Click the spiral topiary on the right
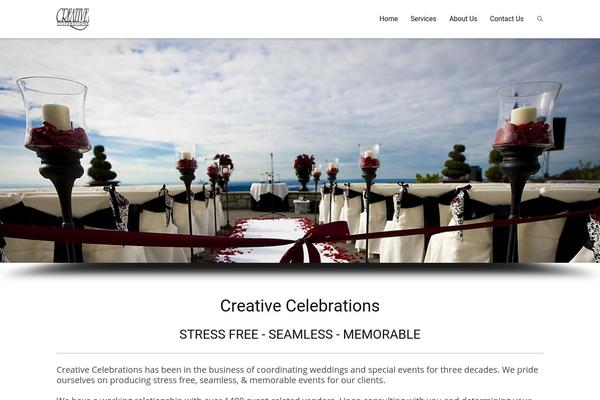The width and height of the screenshot is (600, 400). (x=456, y=162)
